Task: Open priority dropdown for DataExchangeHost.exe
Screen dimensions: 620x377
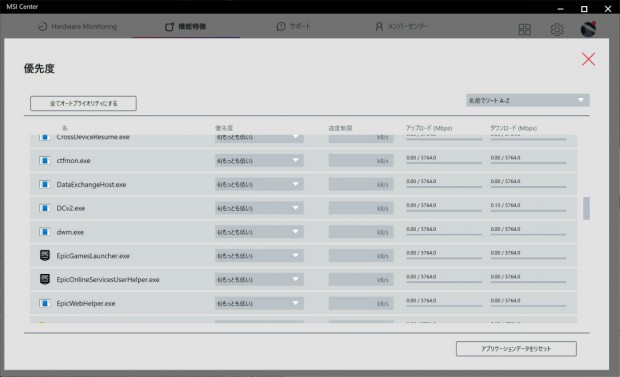Action: pyautogui.click(x=259, y=184)
